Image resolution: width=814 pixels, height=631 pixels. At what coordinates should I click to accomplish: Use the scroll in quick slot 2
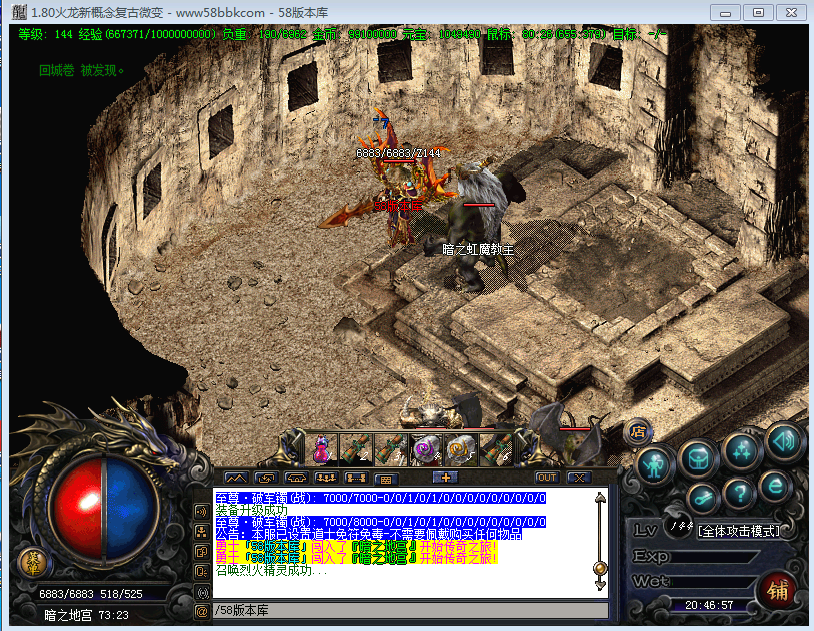356,448
